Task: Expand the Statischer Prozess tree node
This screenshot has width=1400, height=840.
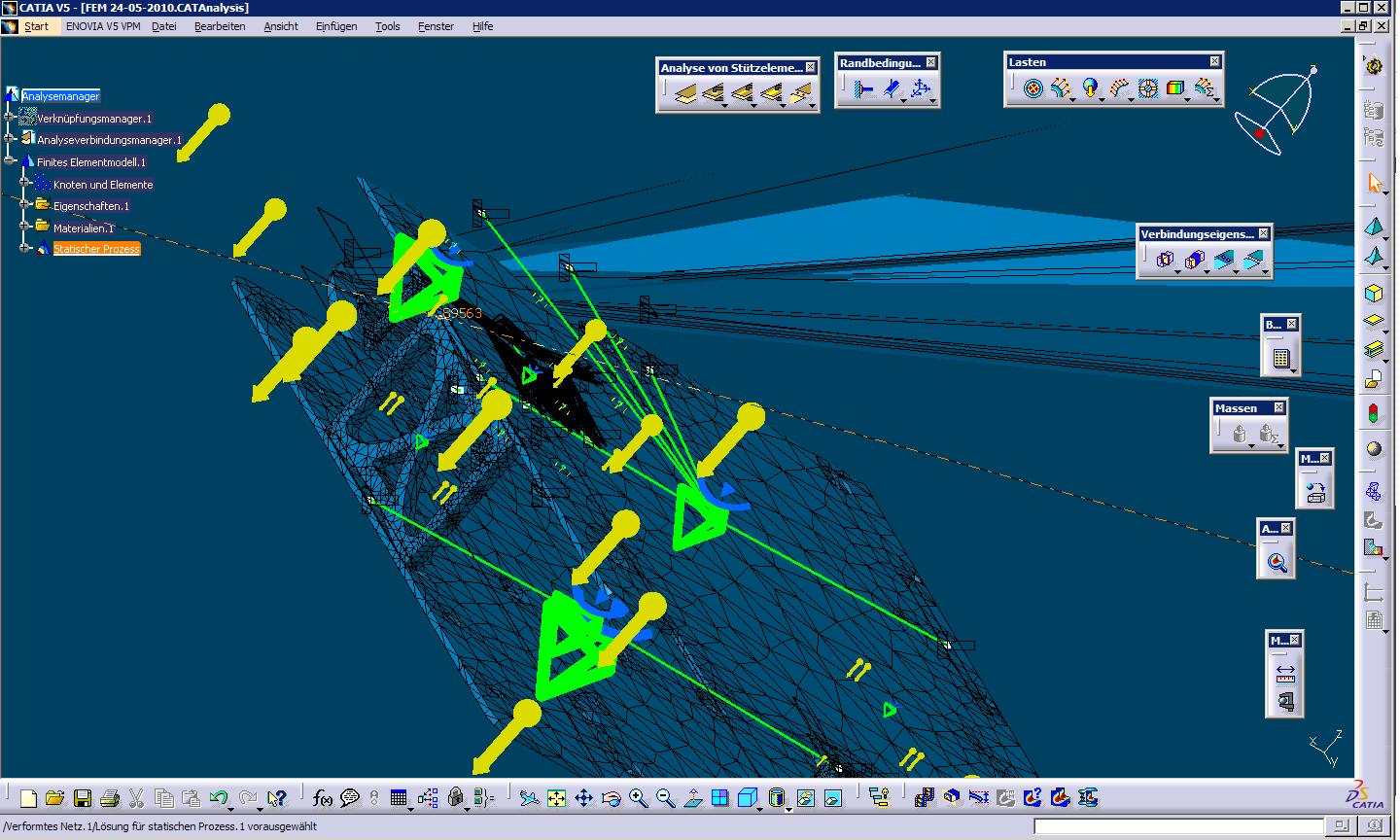Action: pyautogui.click(x=25, y=248)
